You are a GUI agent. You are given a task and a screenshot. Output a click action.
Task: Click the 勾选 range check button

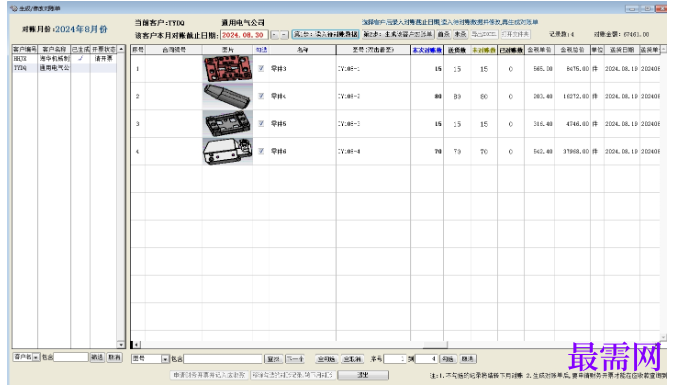coord(448,359)
